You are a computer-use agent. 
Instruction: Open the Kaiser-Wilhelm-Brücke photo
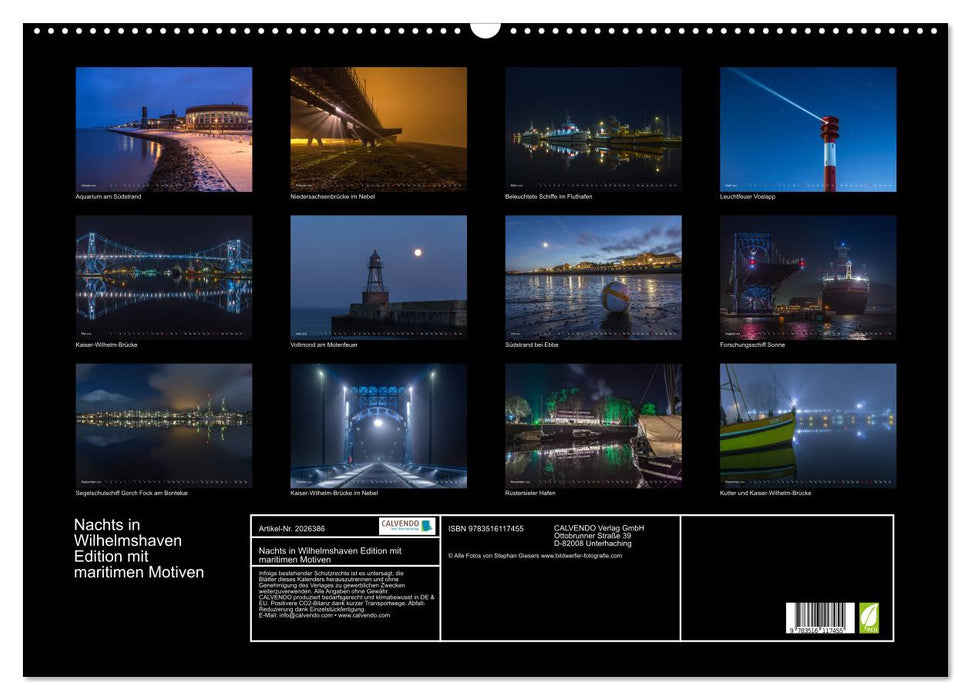(162, 275)
